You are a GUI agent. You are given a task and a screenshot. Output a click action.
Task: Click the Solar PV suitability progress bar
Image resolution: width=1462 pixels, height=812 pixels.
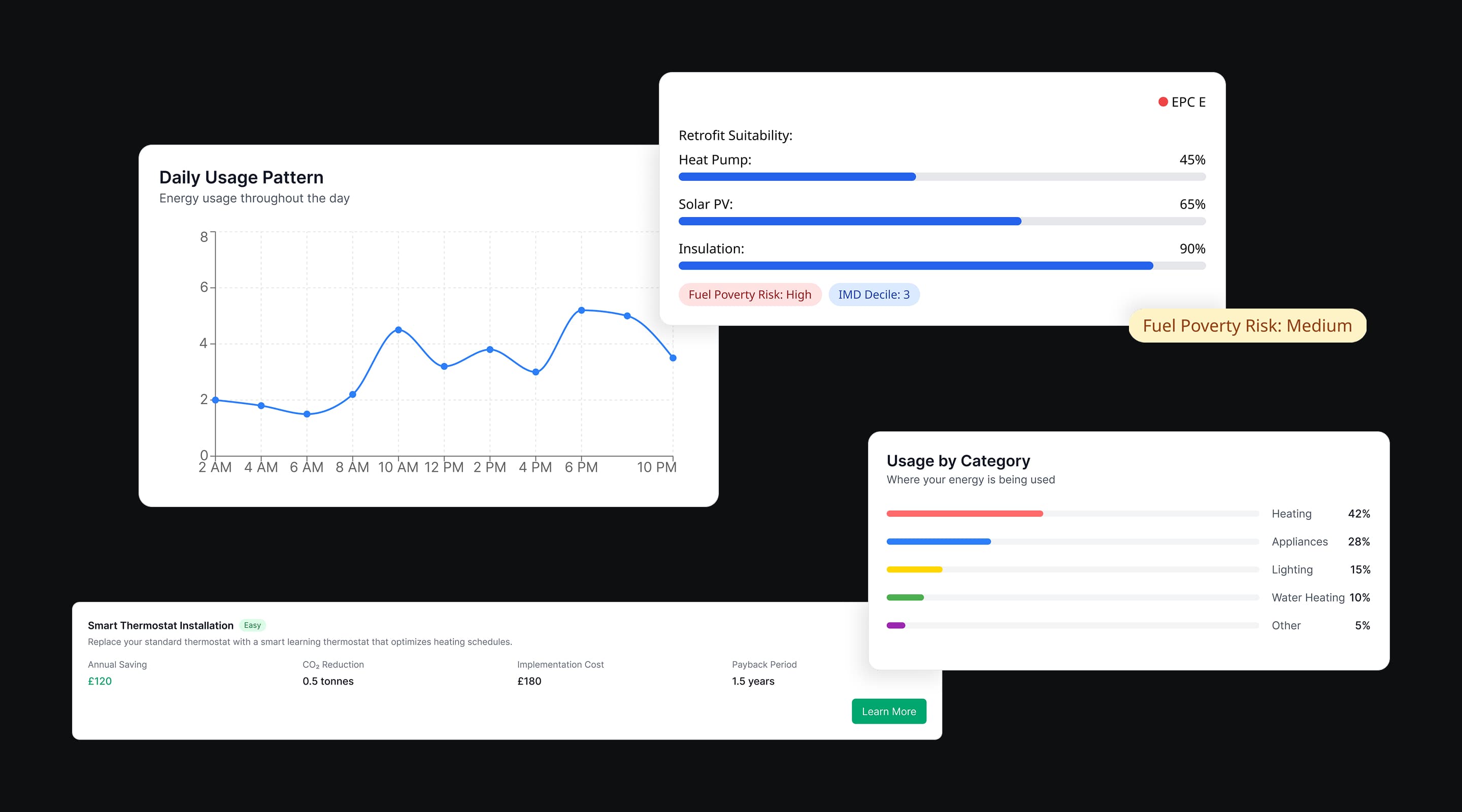coord(942,221)
